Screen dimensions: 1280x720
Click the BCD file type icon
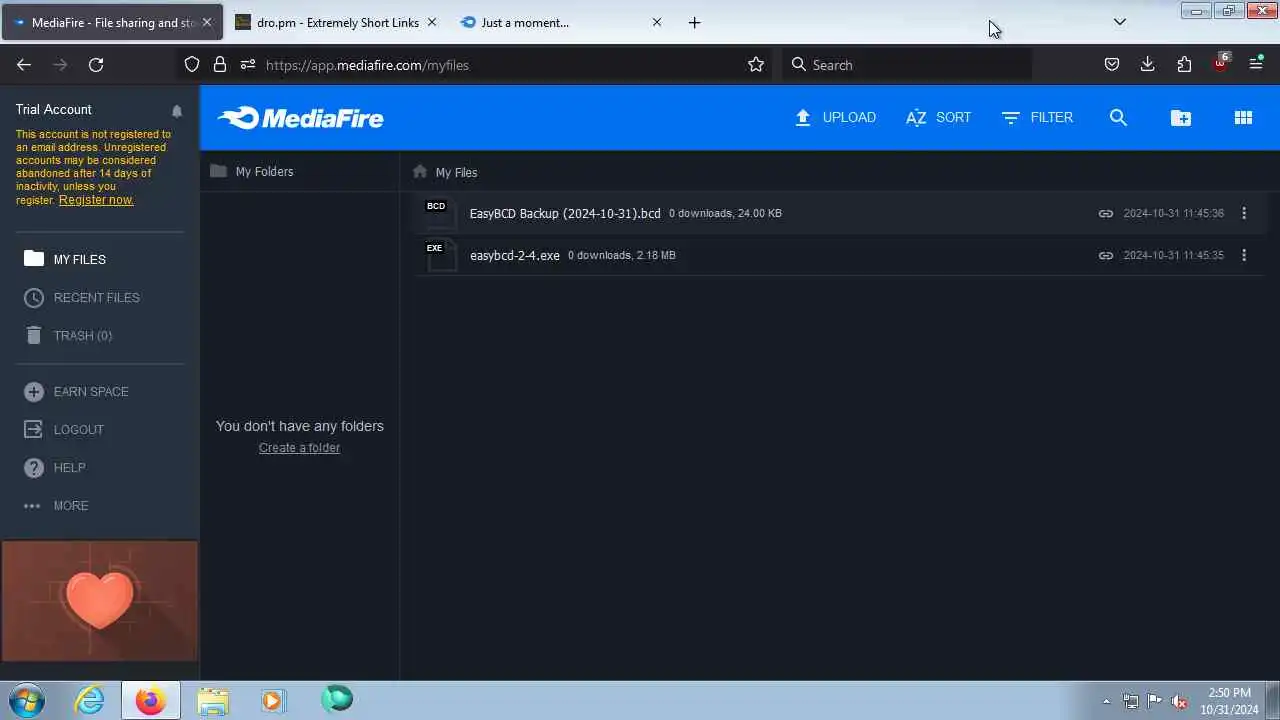pos(440,213)
